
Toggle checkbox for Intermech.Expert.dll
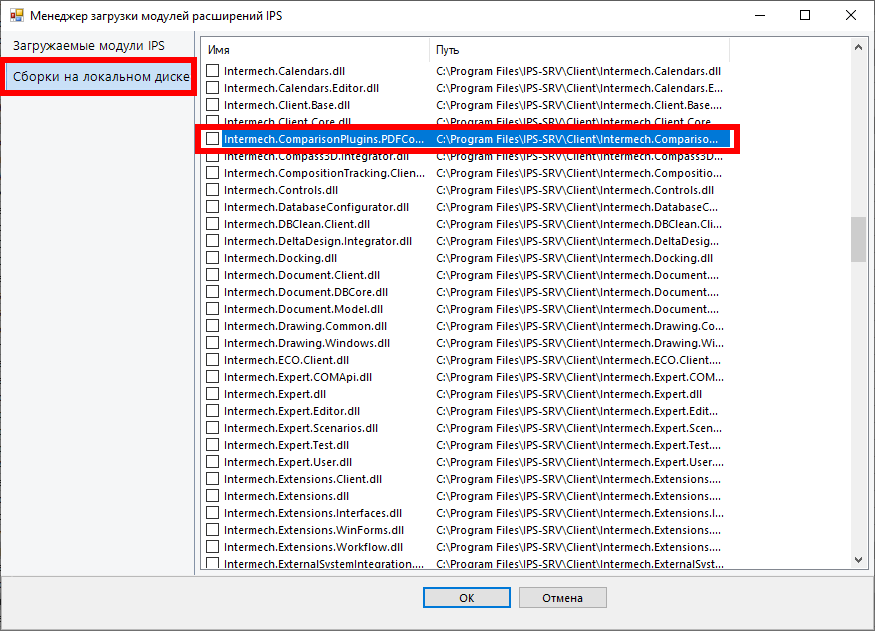(212, 394)
